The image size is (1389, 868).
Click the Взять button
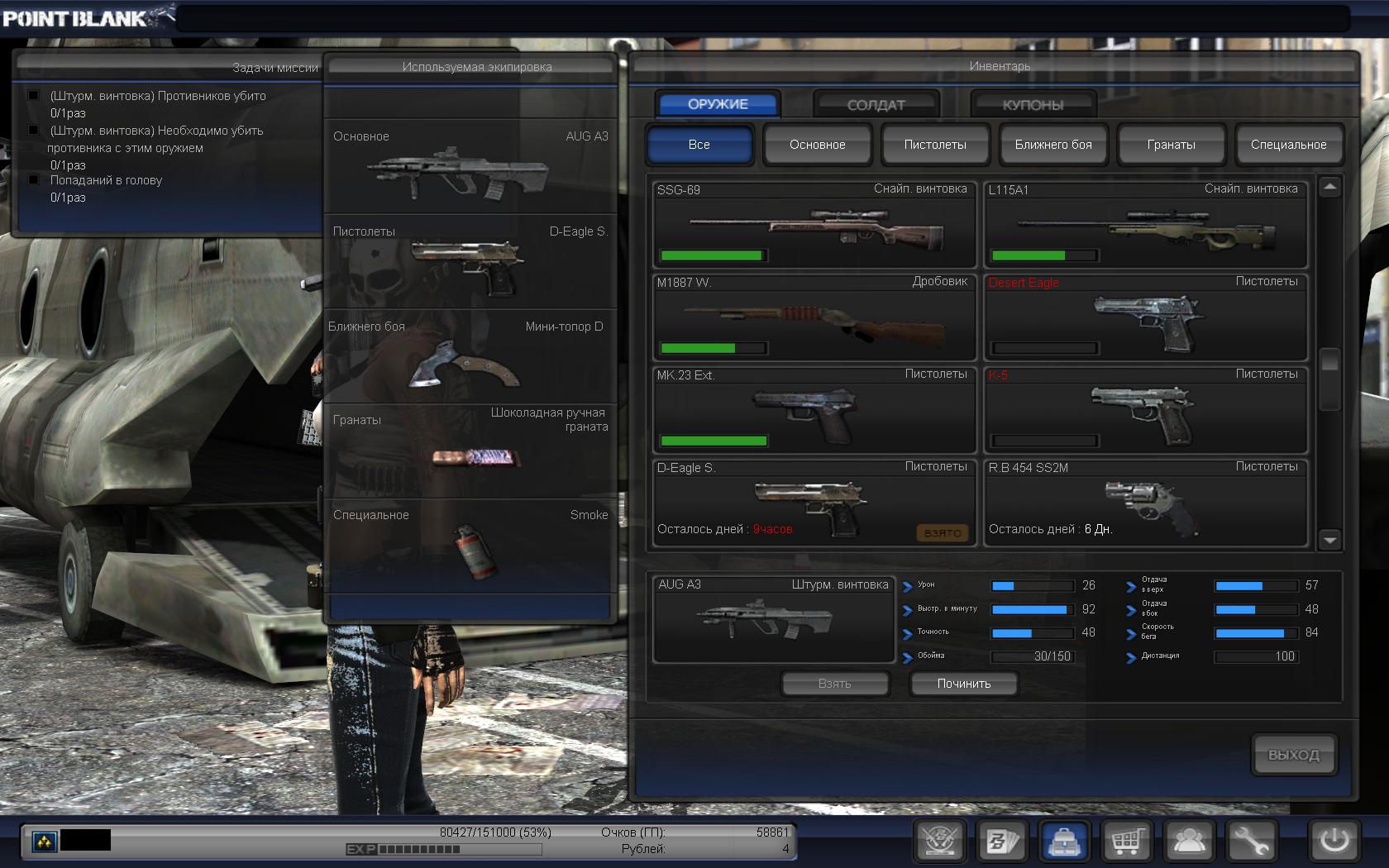coord(835,684)
